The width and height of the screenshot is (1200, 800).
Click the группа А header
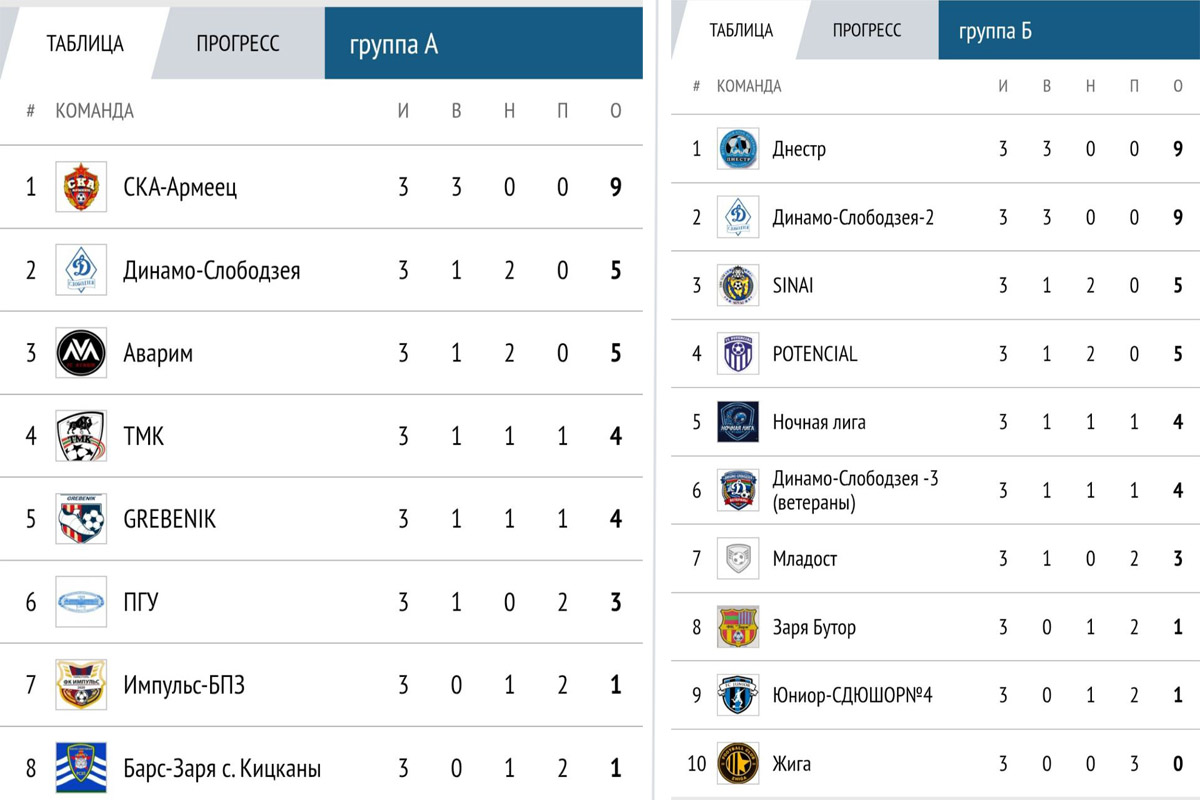tap(394, 45)
